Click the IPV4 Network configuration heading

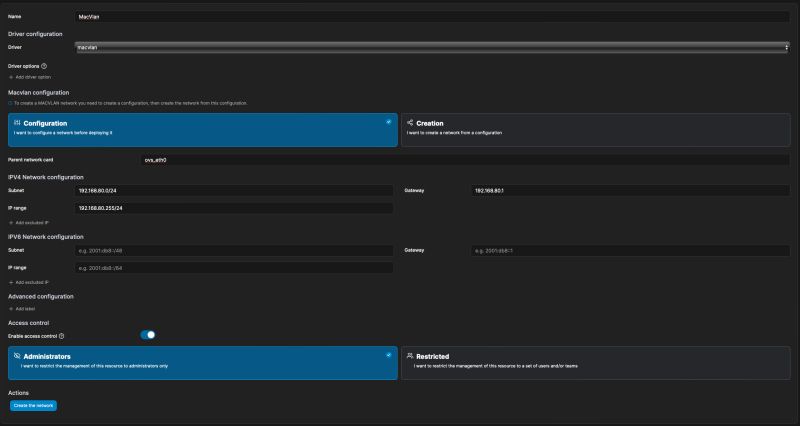(46, 178)
